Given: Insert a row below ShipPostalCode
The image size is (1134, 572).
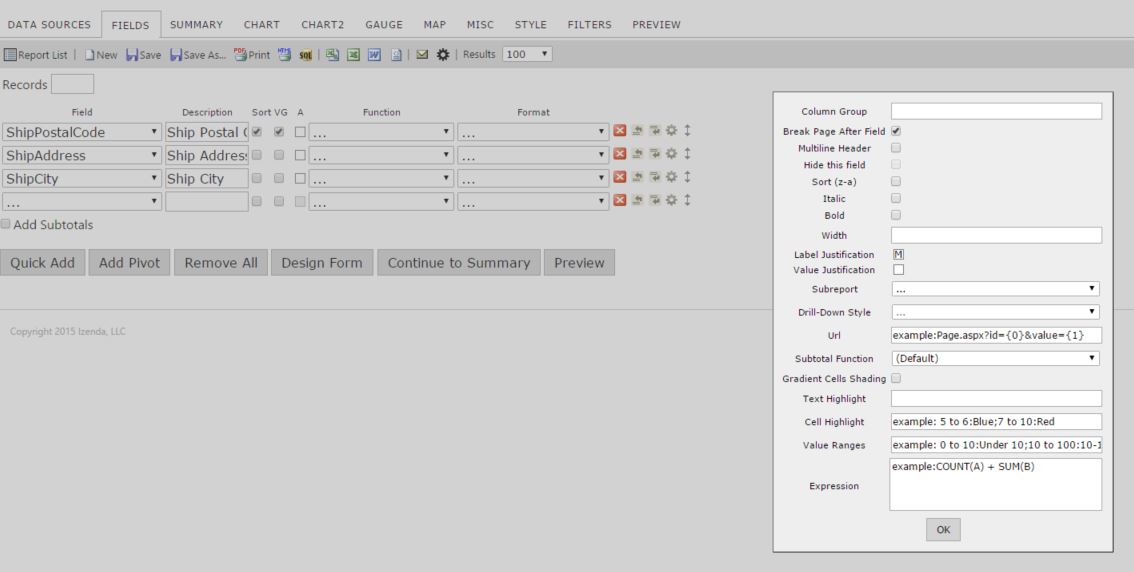Looking at the screenshot, I should [655, 131].
